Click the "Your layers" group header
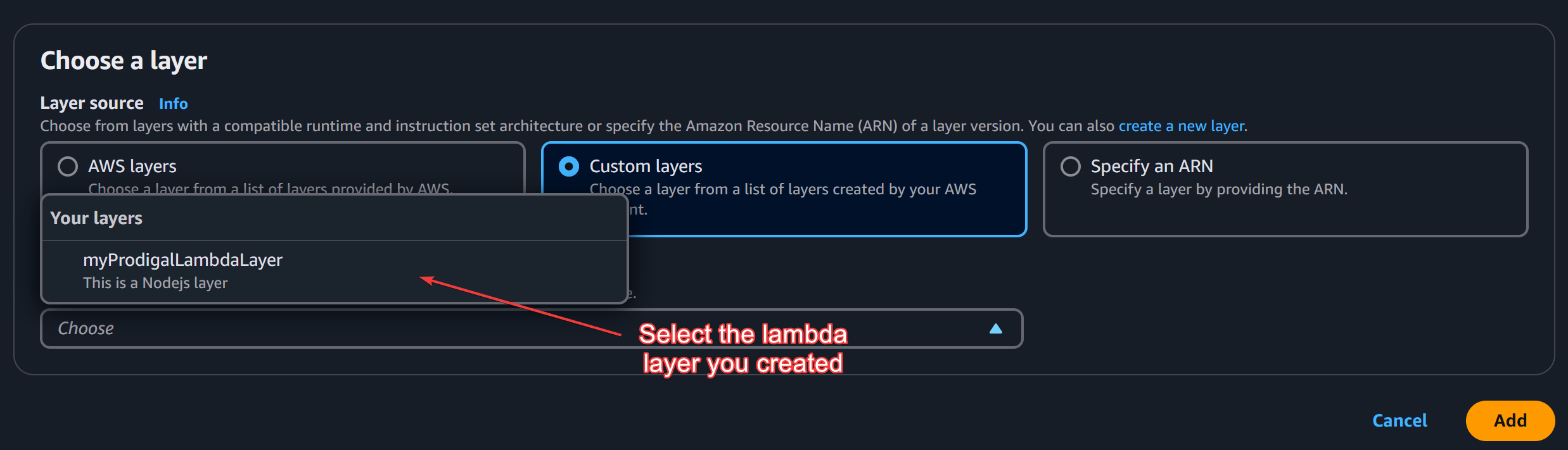 [x=96, y=218]
